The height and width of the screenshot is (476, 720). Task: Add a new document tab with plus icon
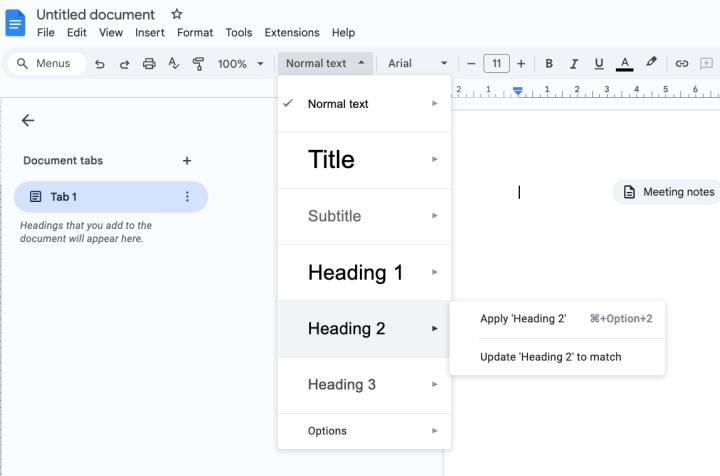tap(187, 160)
